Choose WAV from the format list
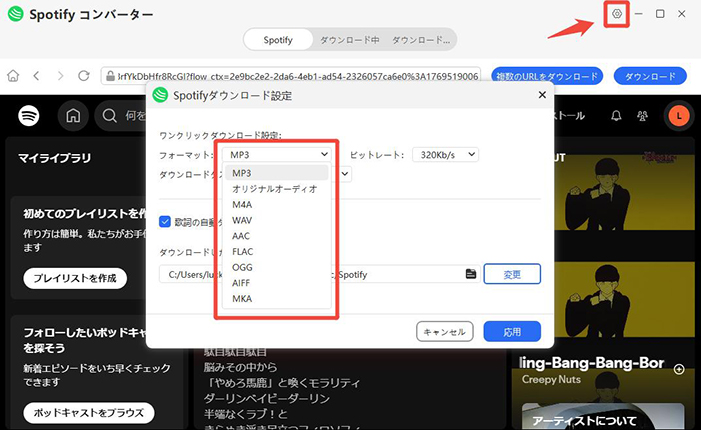 [277, 220]
